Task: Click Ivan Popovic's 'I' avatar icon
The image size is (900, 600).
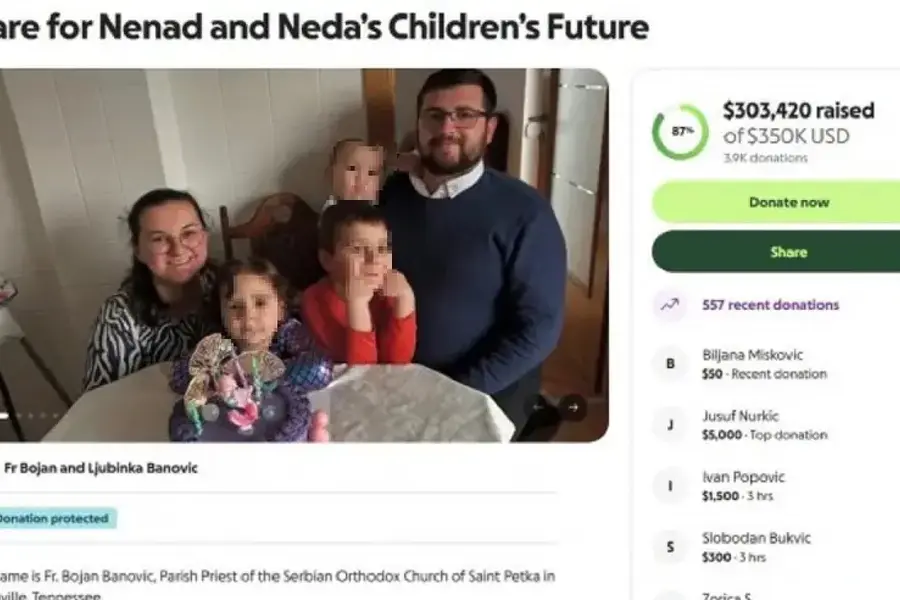Action: (x=669, y=486)
